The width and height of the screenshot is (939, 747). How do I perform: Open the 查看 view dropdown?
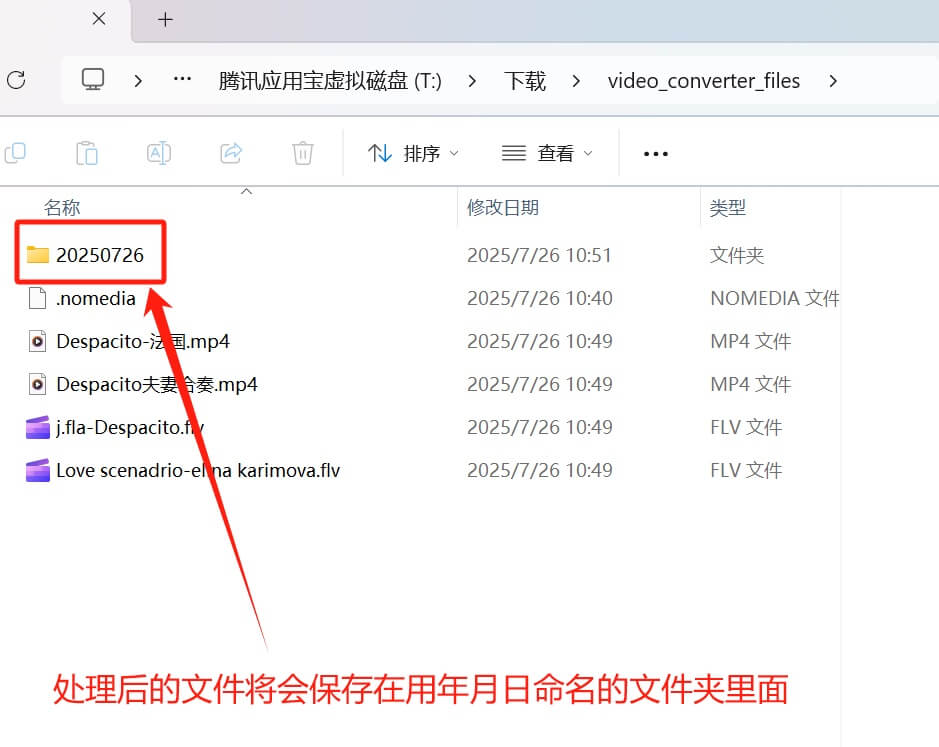(x=547, y=153)
